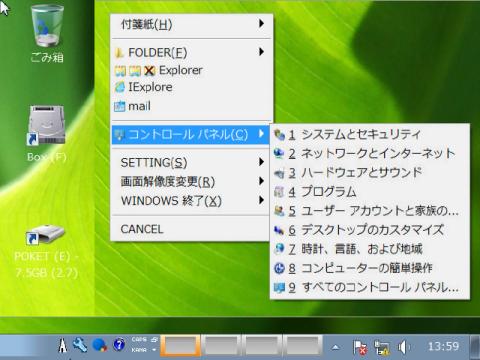Select the fourth taskbar window button

click(303, 346)
